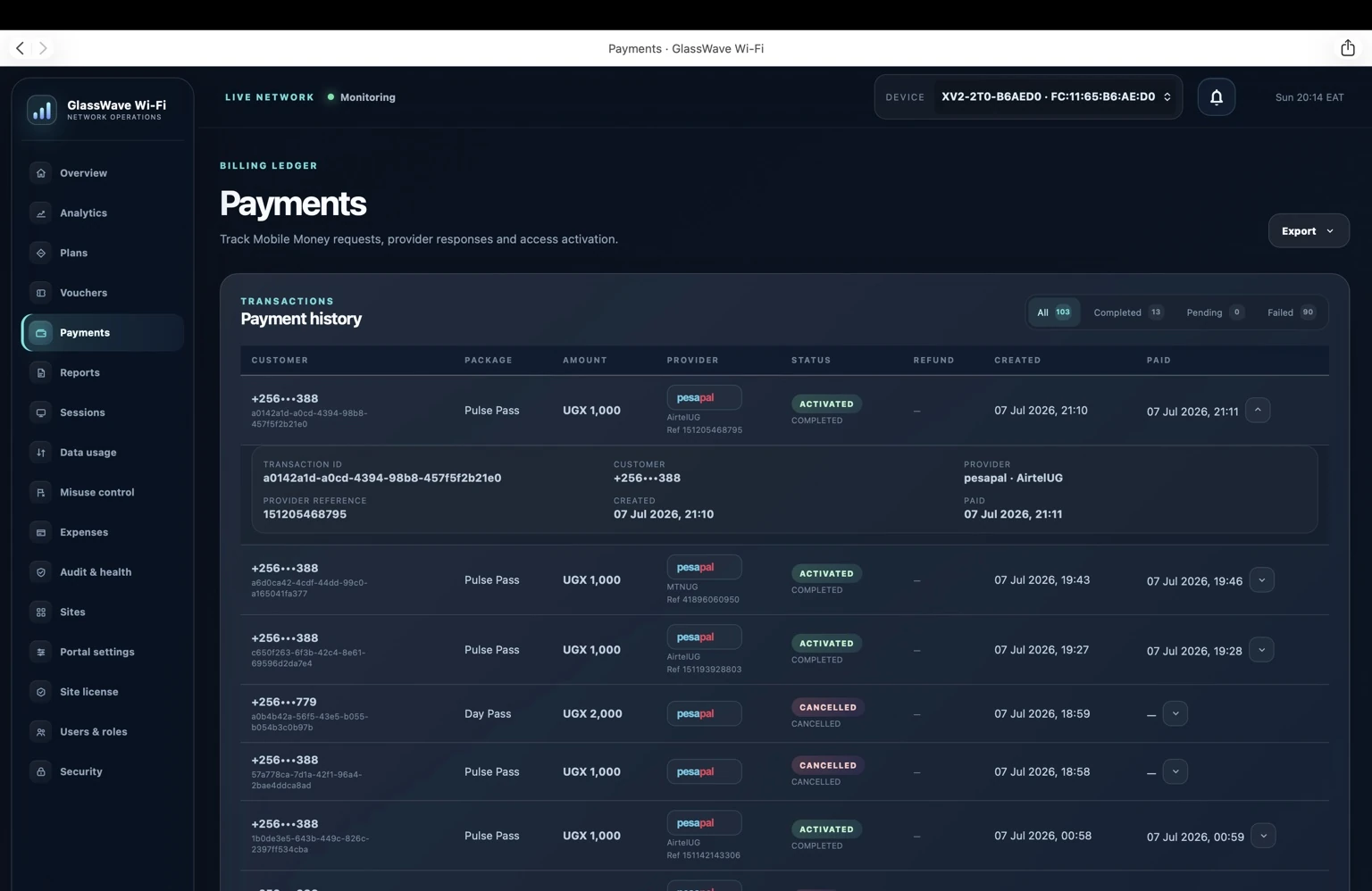The width and height of the screenshot is (1372, 891).
Task: Click the Sun 20:14 EAT clock
Action: (1309, 97)
